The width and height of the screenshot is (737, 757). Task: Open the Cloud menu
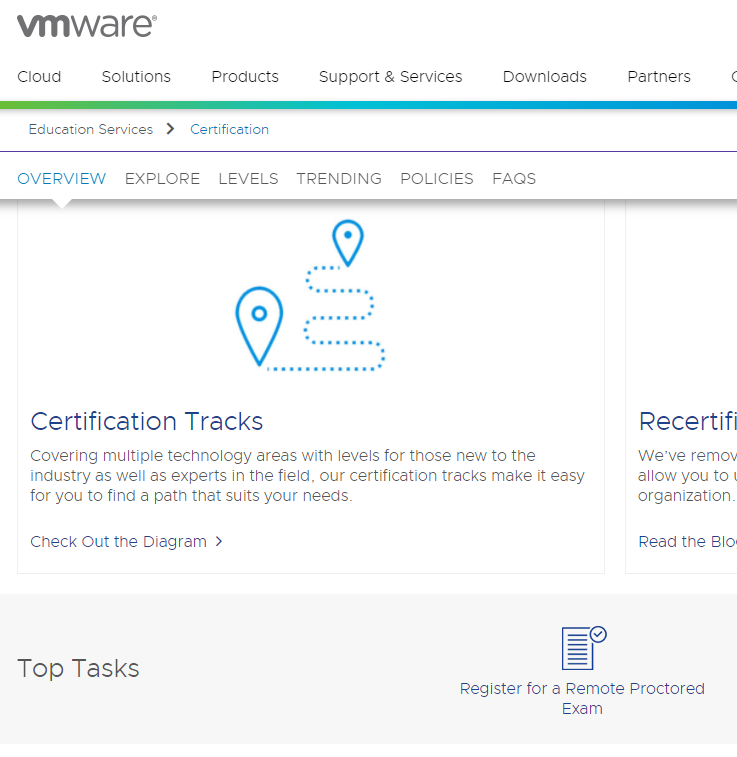tap(39, 76)
